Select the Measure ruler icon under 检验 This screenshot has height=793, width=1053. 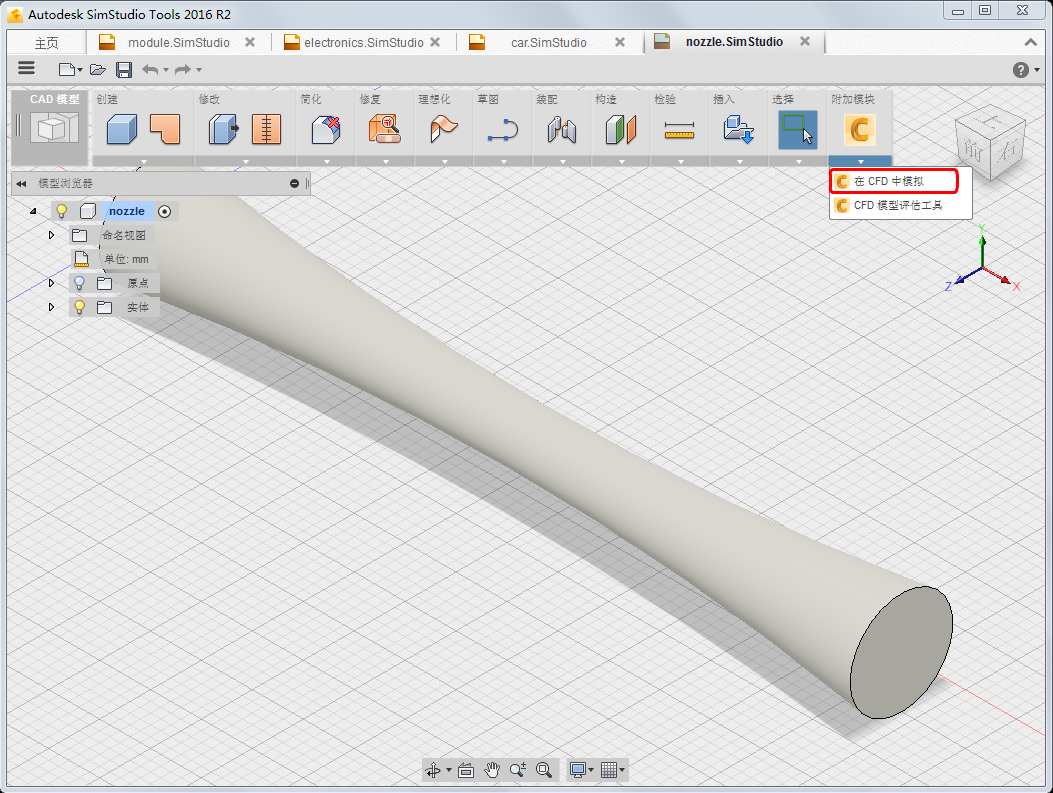point(679,130)
